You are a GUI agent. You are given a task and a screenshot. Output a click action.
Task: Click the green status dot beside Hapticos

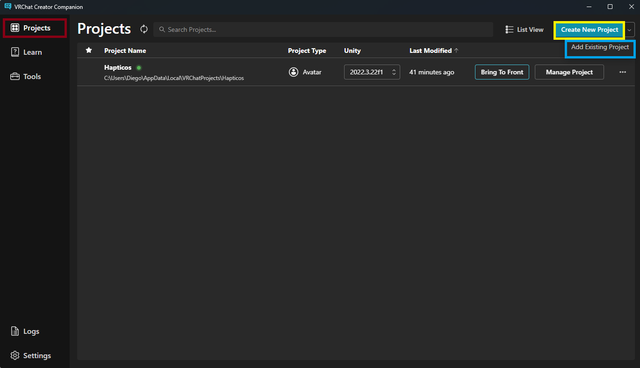click(x=139, y=68)
